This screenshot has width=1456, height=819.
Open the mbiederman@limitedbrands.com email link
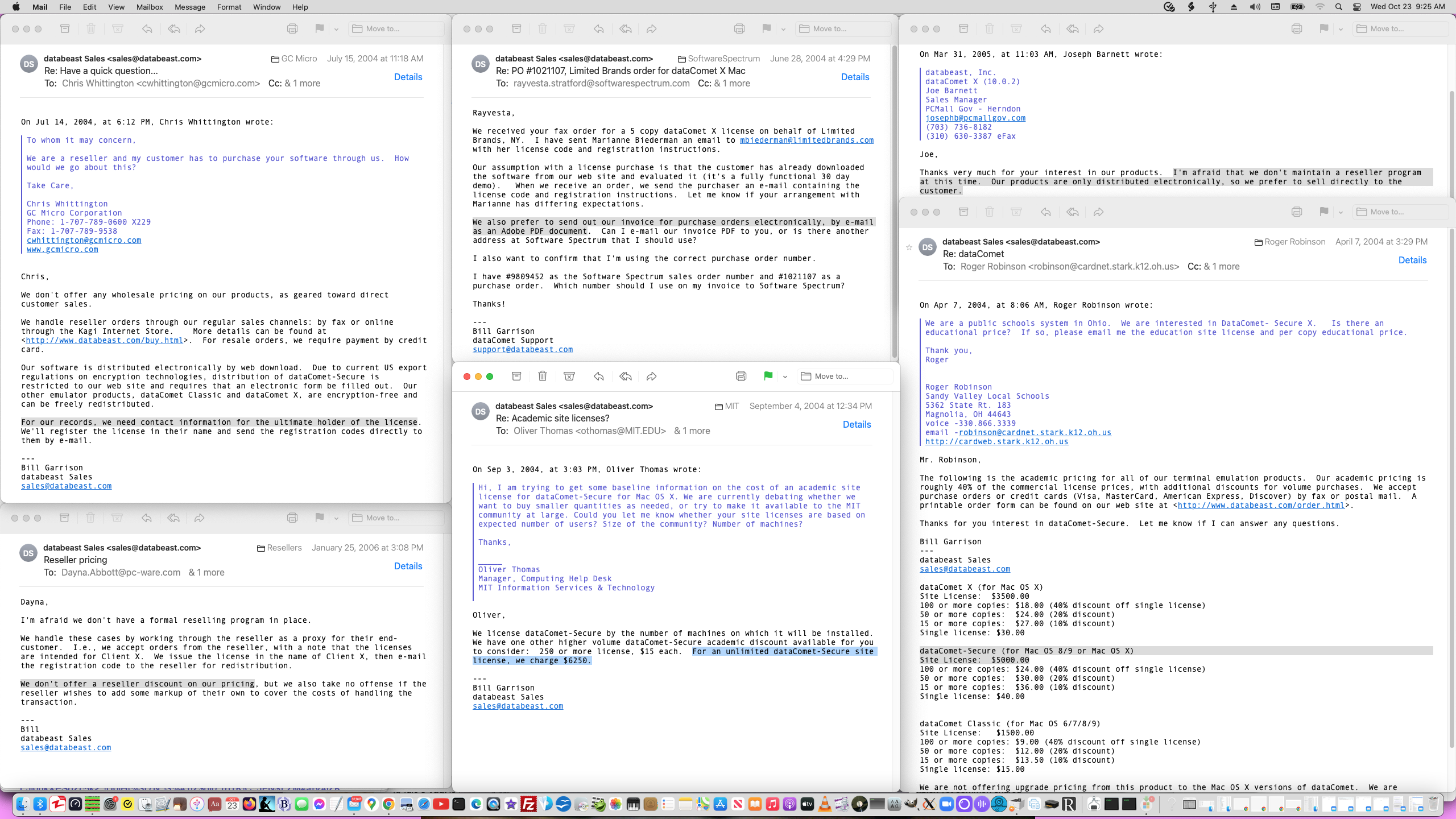806,140
